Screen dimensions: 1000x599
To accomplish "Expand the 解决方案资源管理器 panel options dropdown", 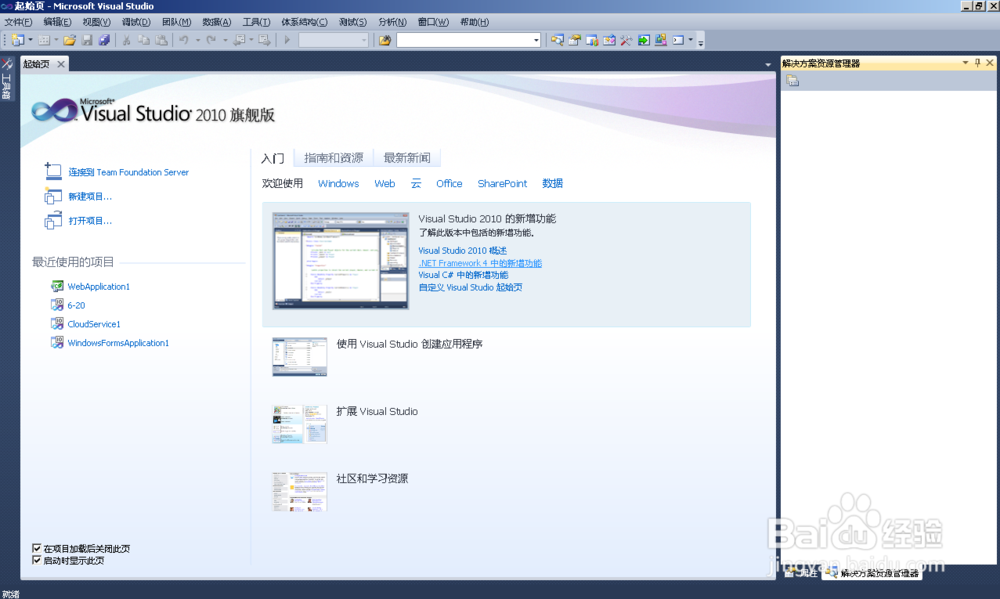I will point(966,63).
